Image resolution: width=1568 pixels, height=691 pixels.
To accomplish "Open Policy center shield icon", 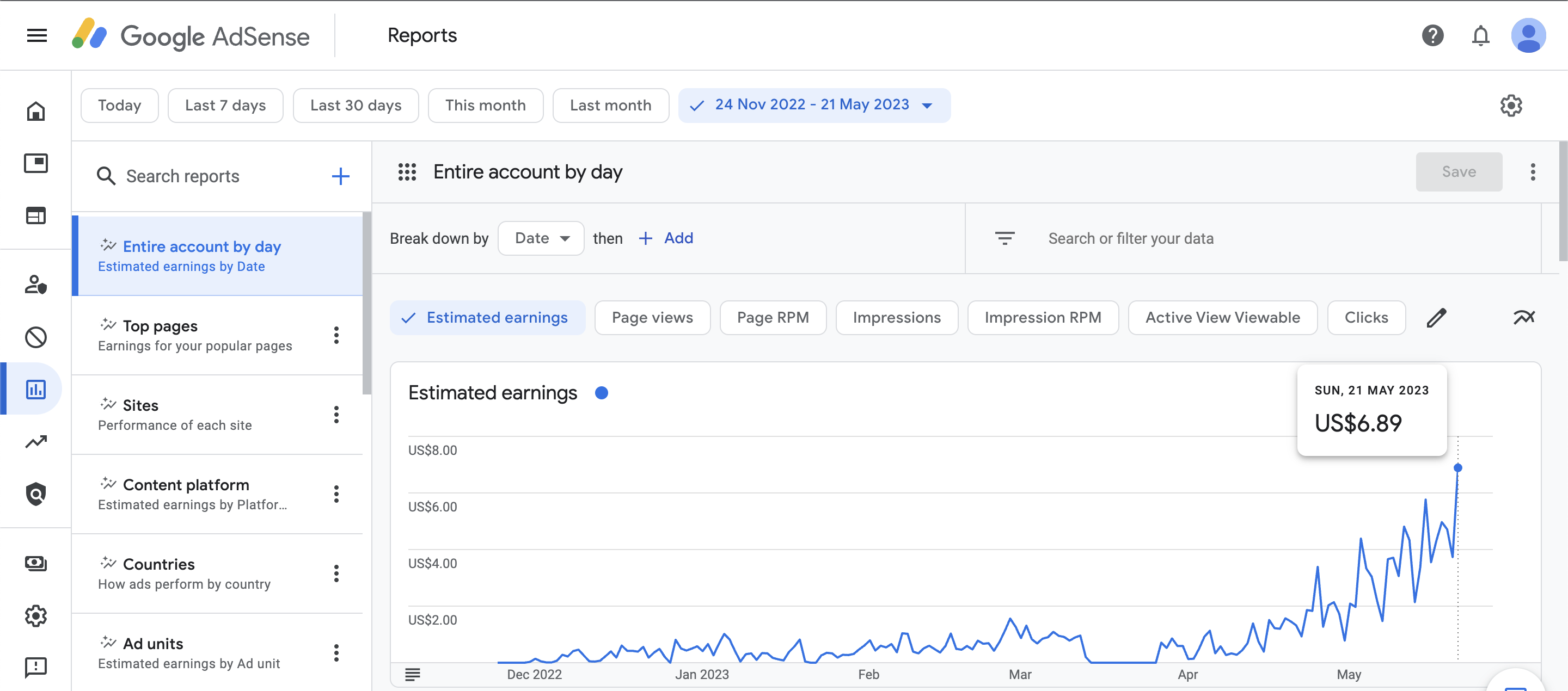I will click(36, 493).
